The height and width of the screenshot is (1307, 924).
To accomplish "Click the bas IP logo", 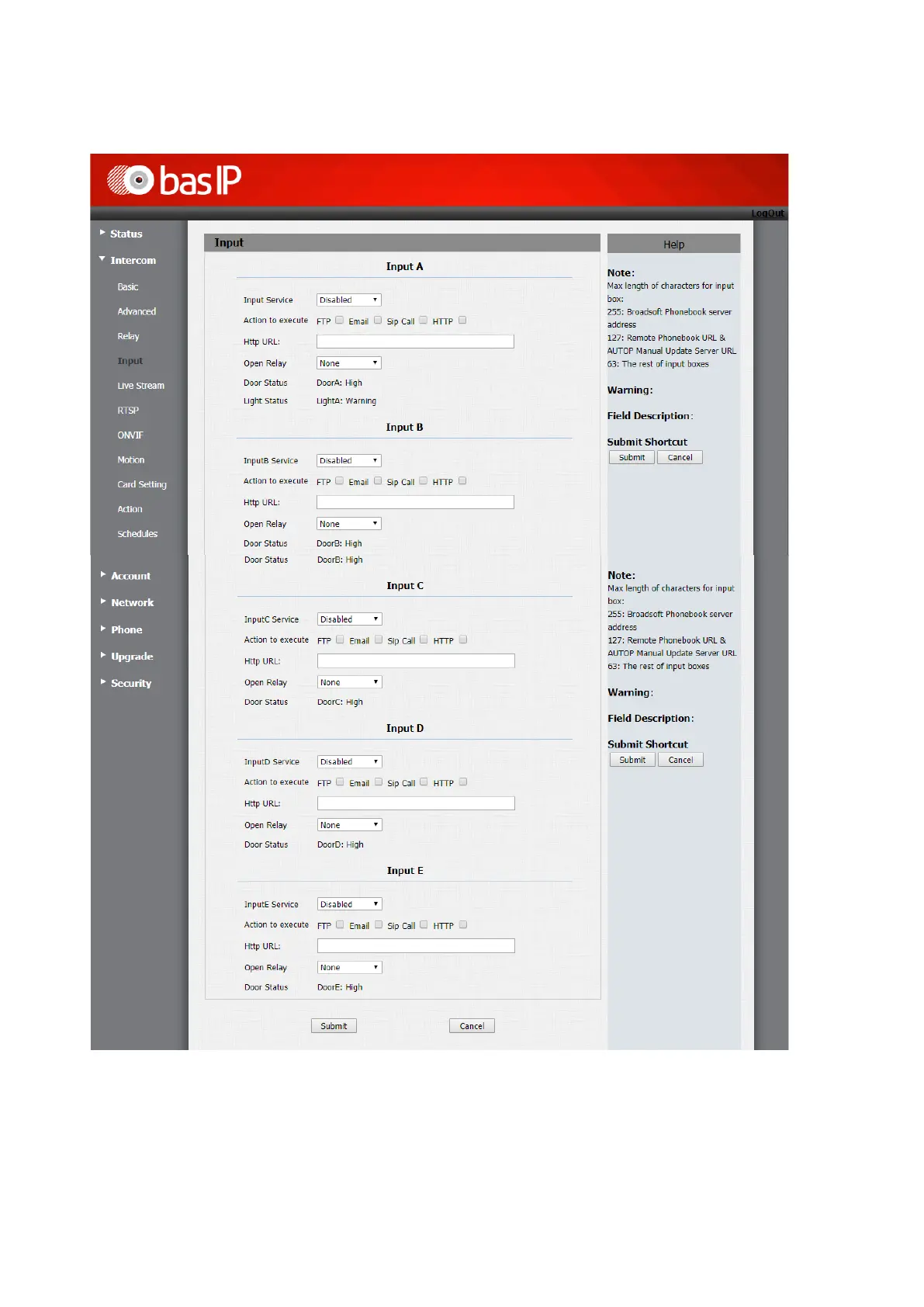I will 175,180.
